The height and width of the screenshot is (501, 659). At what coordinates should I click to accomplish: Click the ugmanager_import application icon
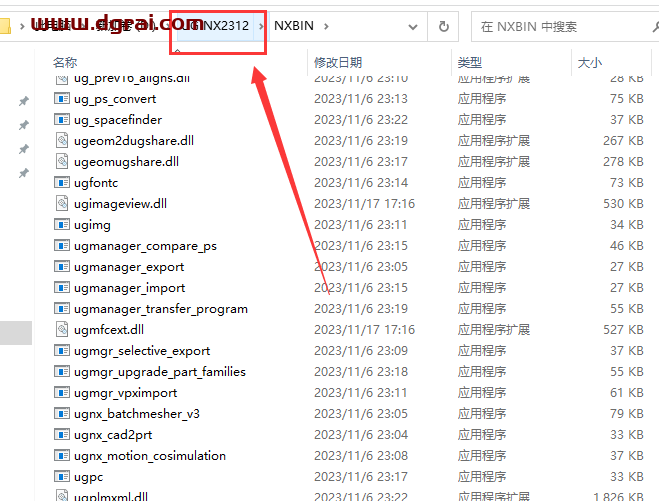(62, 288)
